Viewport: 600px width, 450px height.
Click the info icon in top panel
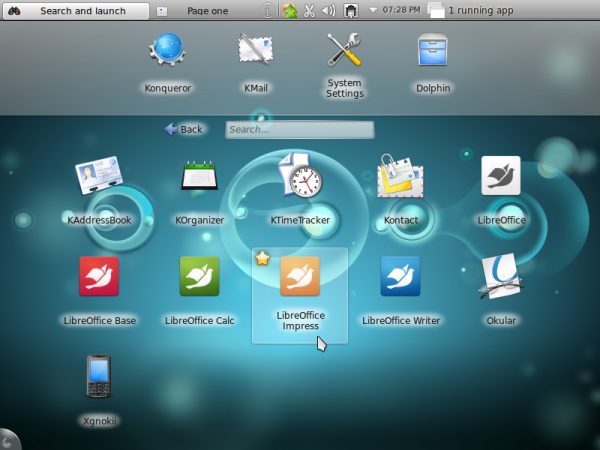pyautogui.click(x=267, y=11)
